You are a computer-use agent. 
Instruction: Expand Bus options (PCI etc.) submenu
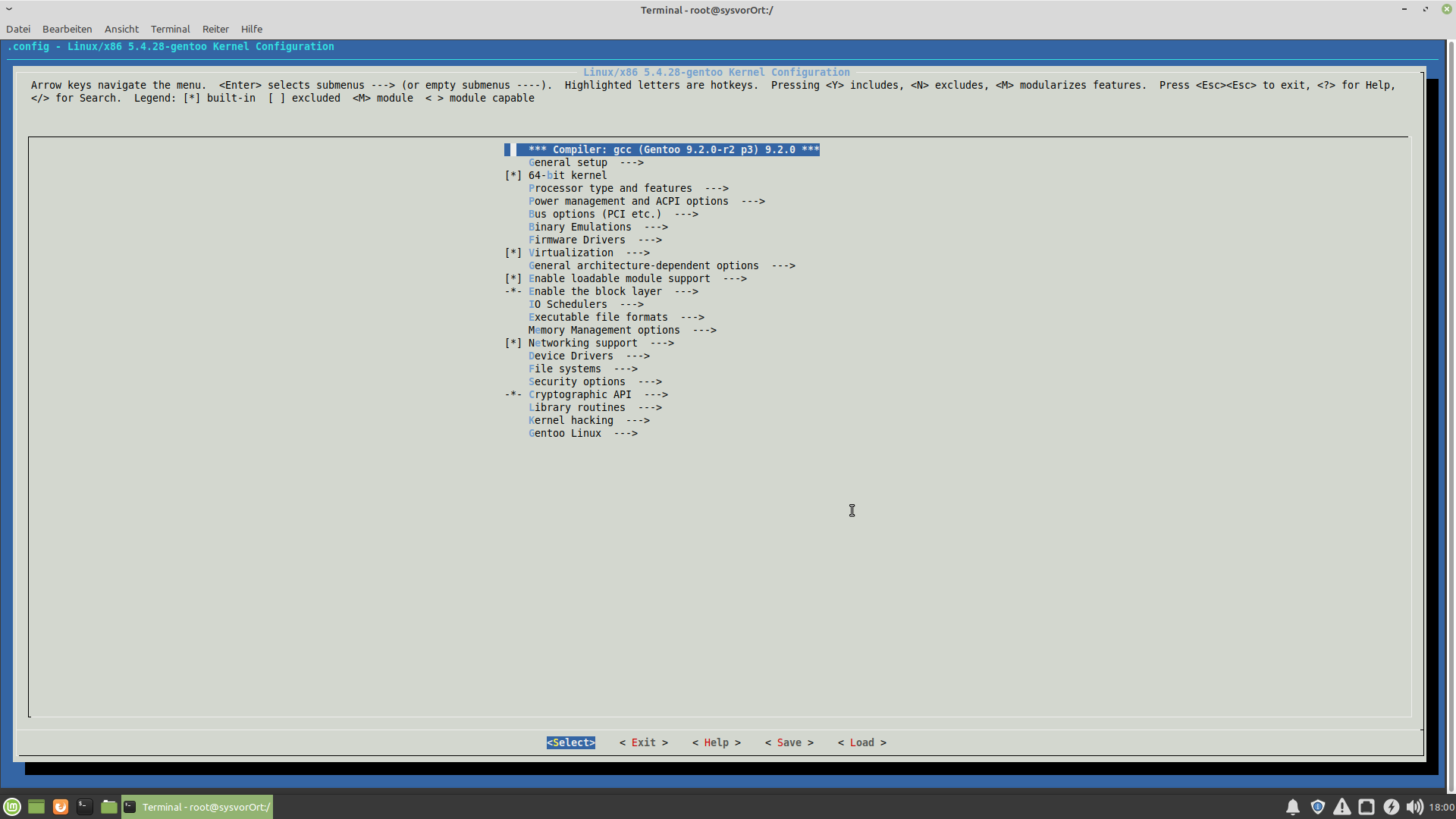[613, 214]
